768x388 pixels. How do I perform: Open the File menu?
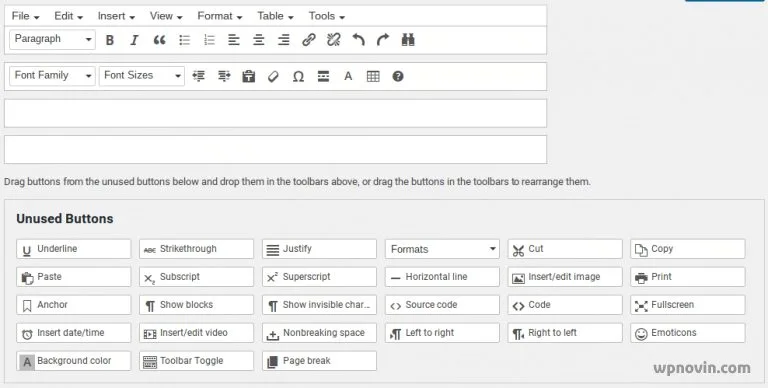(25, 16)
